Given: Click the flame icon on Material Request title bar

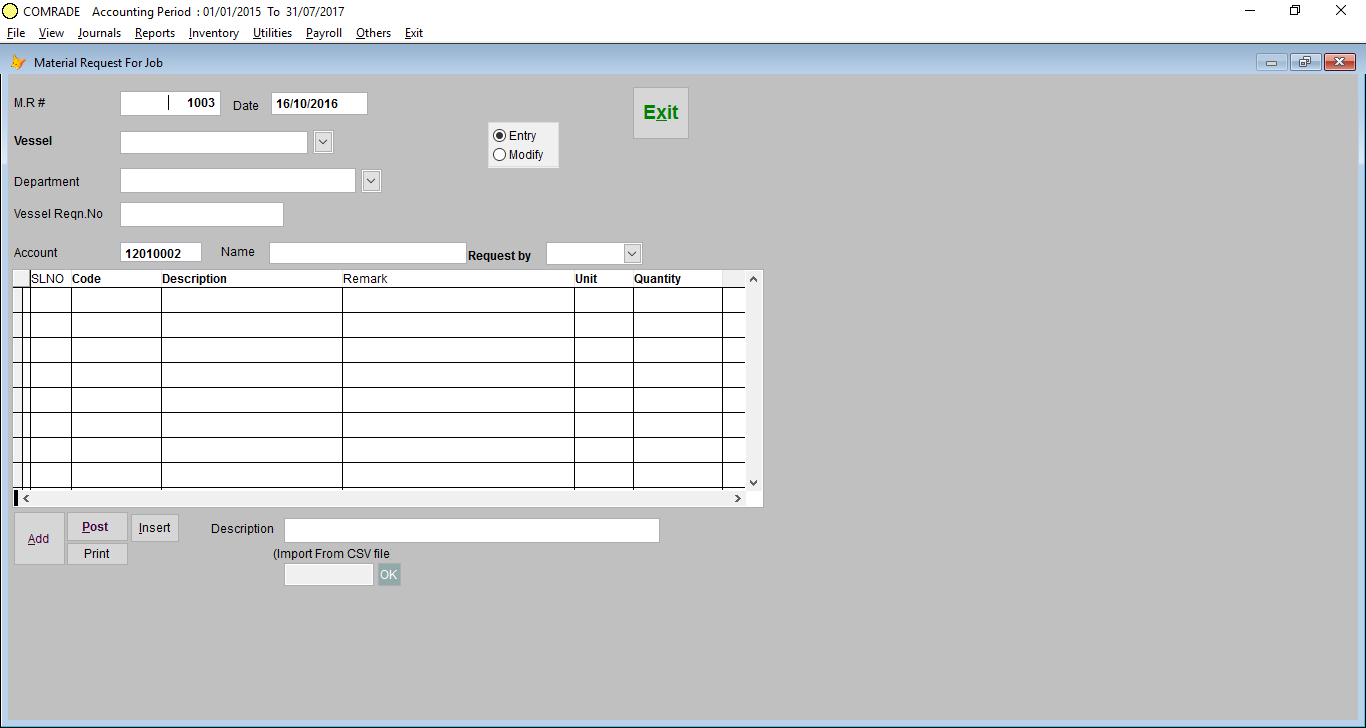Looking at the screenshot, I should coord(17,61).
